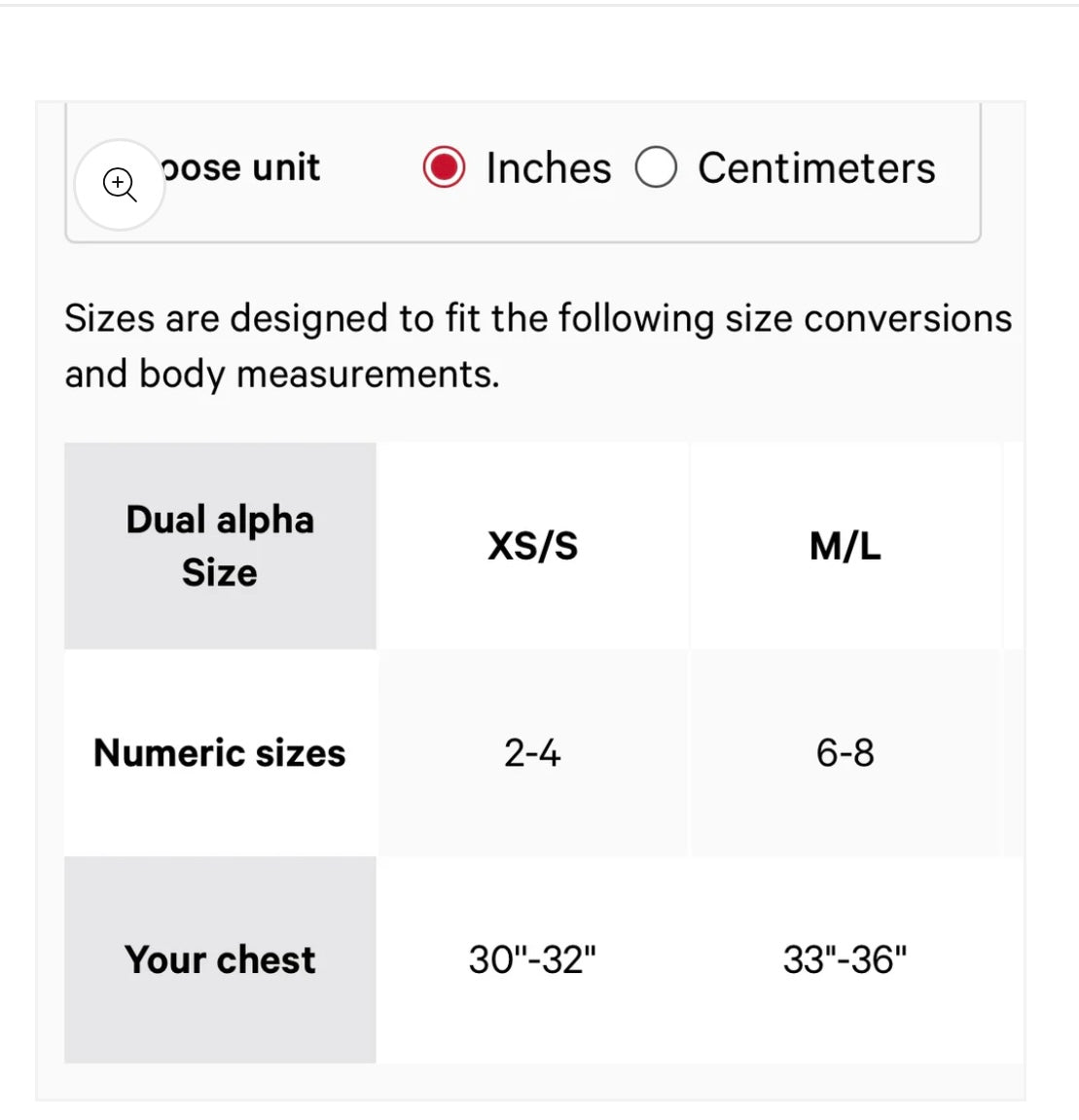This screenshot has height=1120, width=1079.
Task: Click the cut-off cell right of 6-8
Action: (x=1014, y=752)
